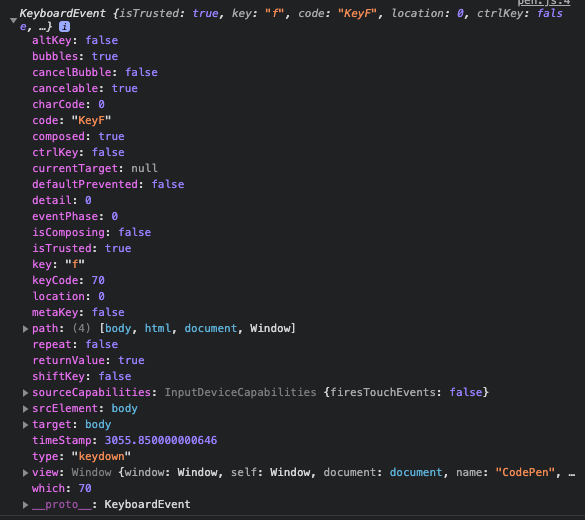The height and width of the screenshot is (520, 585).
Task: Select the repeat: false row
Action: [x=75, y=345]
